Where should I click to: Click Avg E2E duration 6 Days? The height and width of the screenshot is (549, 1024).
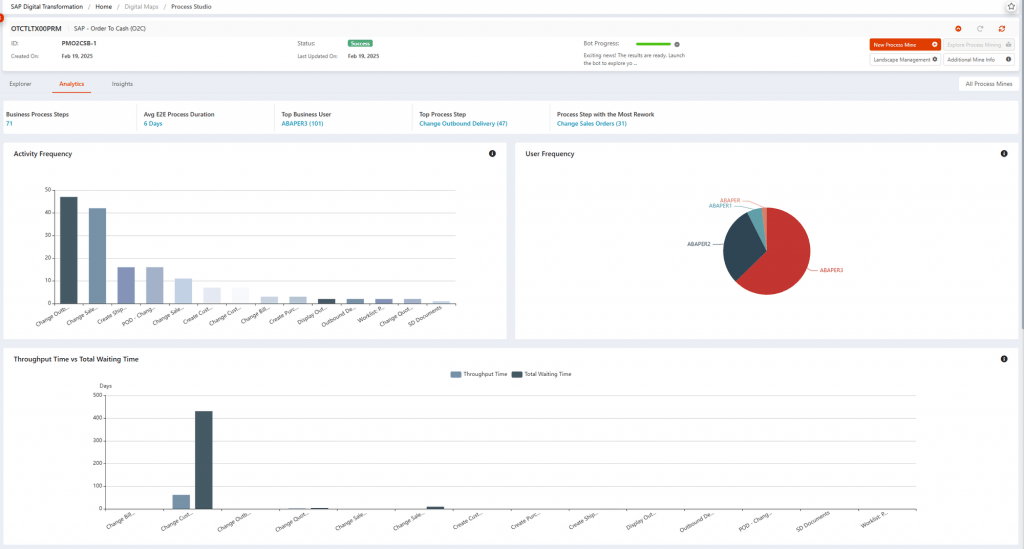pos(153,123)
